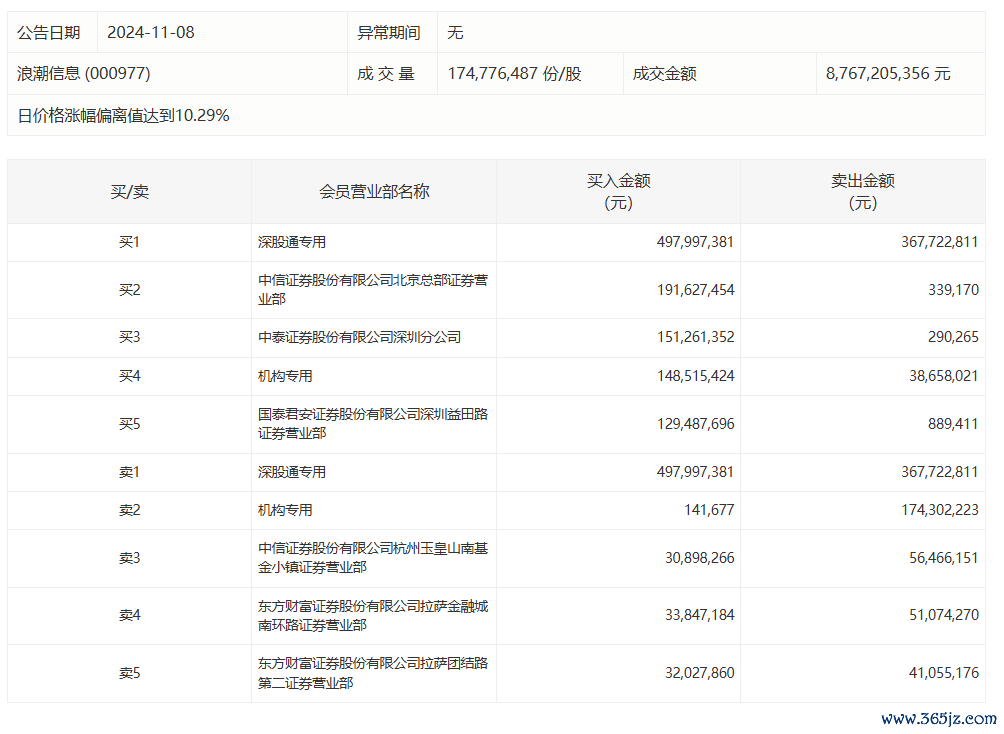Select the 卖5 row label
The height and width of the screenshot is (734, 1004).
tap(129, 673)
